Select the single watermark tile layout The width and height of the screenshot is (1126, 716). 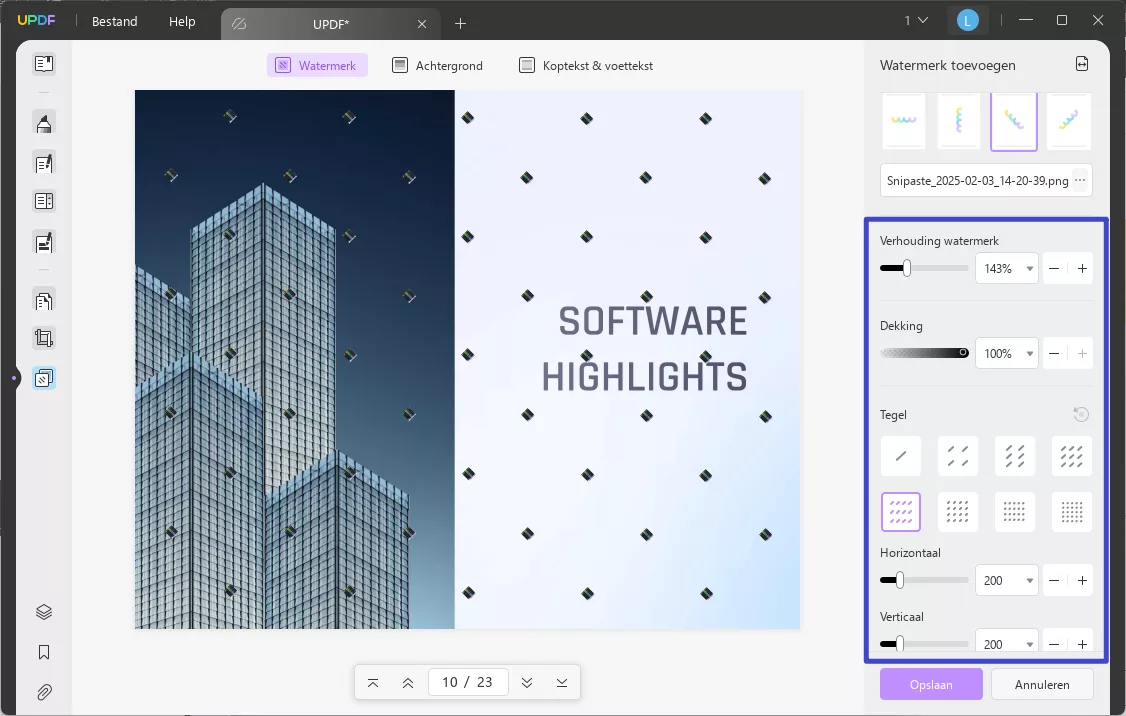[900, 456]
